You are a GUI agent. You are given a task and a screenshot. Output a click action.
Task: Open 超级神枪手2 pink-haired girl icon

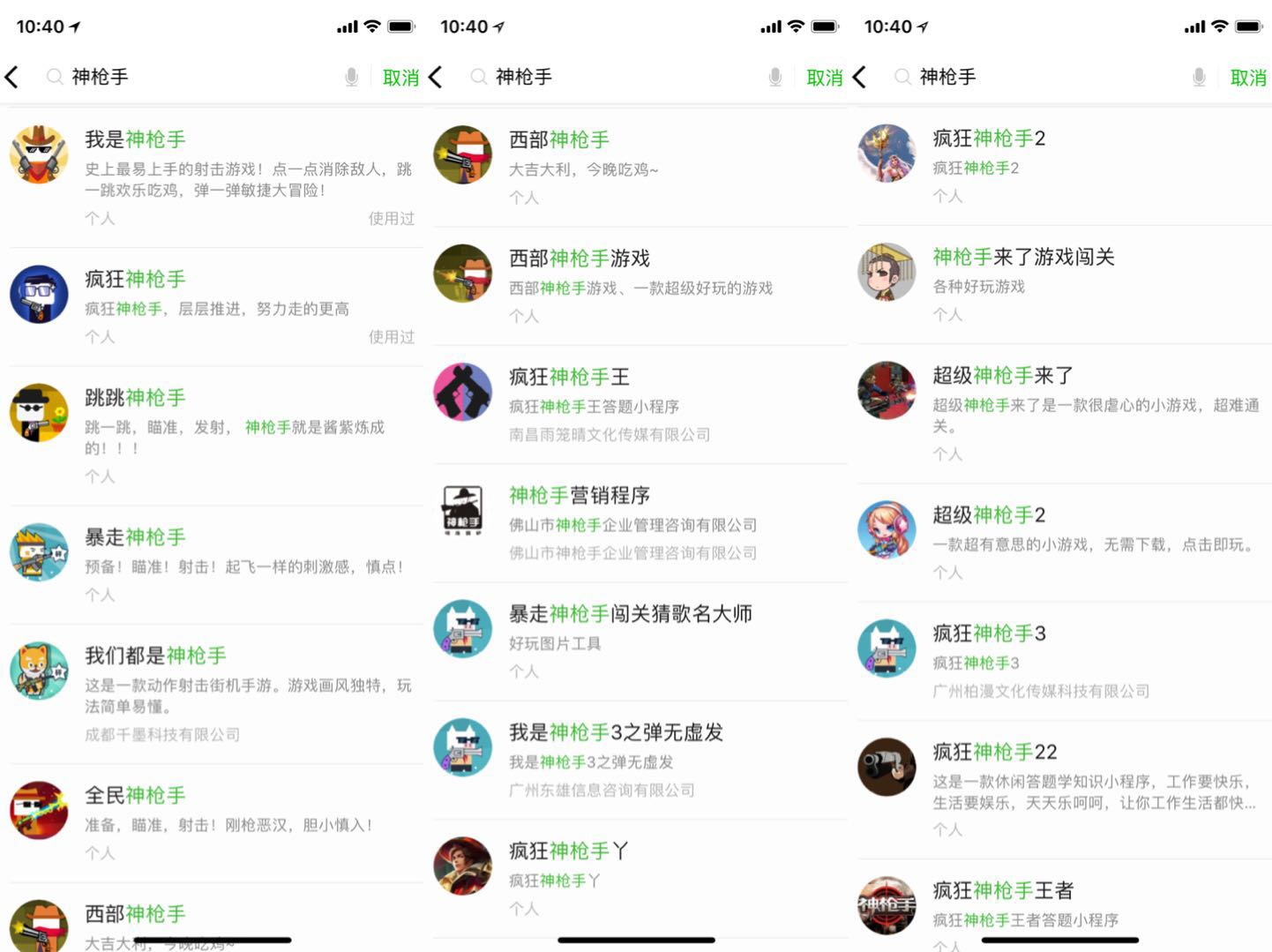(887, 529)
